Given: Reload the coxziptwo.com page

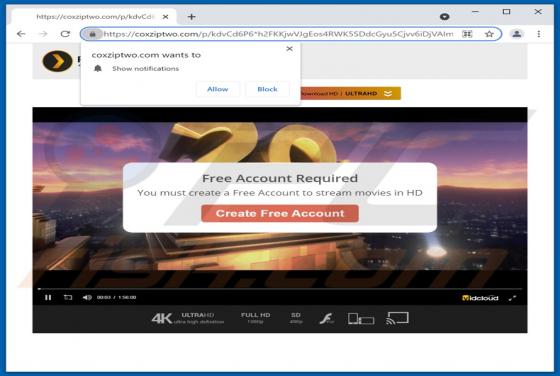Looking at the screenshot, I should [x=65, y=34].
